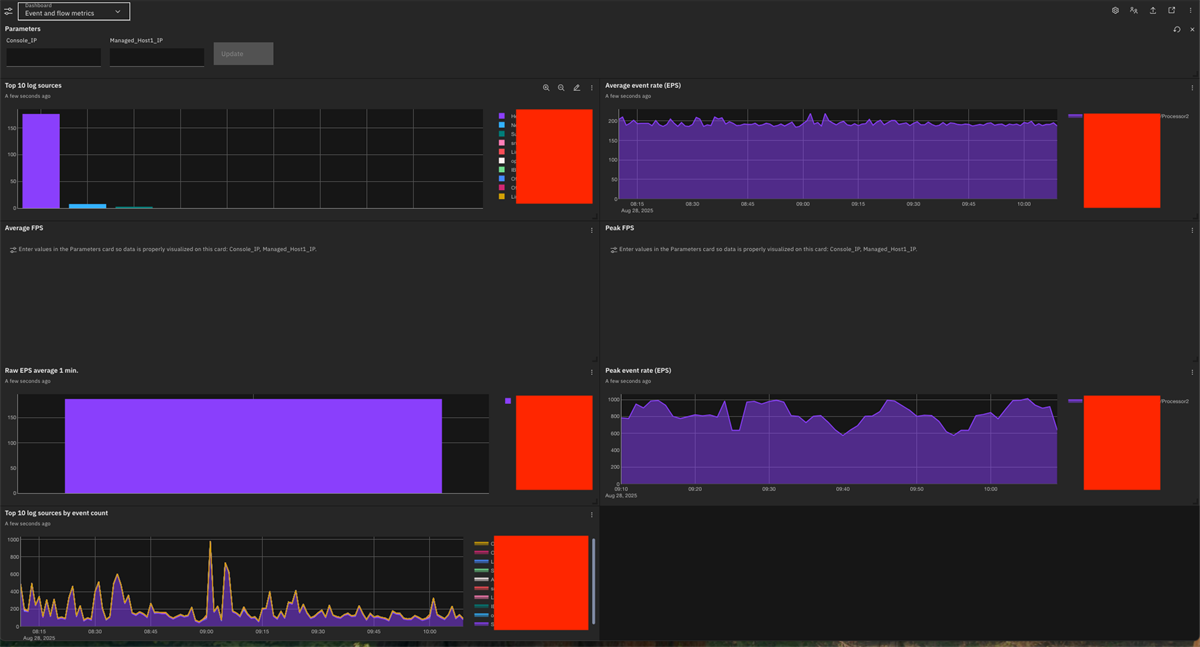Click the translate icon in the top toolbar

tap(1134, 11)
